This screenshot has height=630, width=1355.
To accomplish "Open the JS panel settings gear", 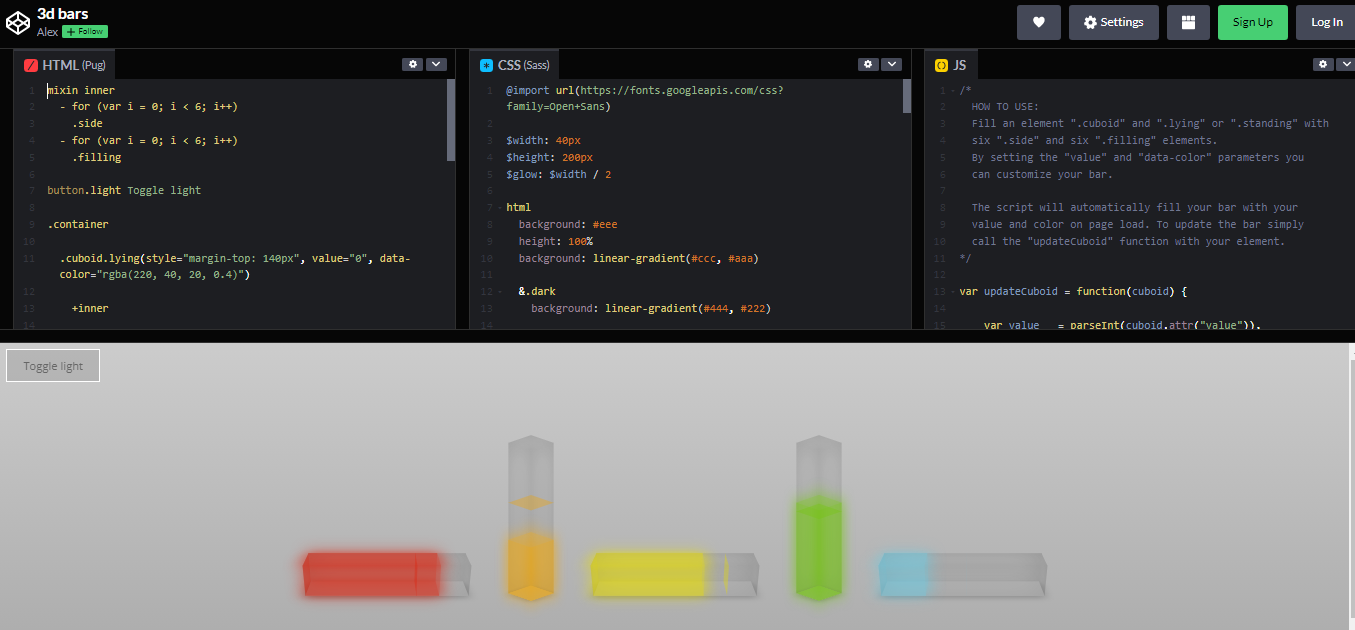I will [1322, 63].
